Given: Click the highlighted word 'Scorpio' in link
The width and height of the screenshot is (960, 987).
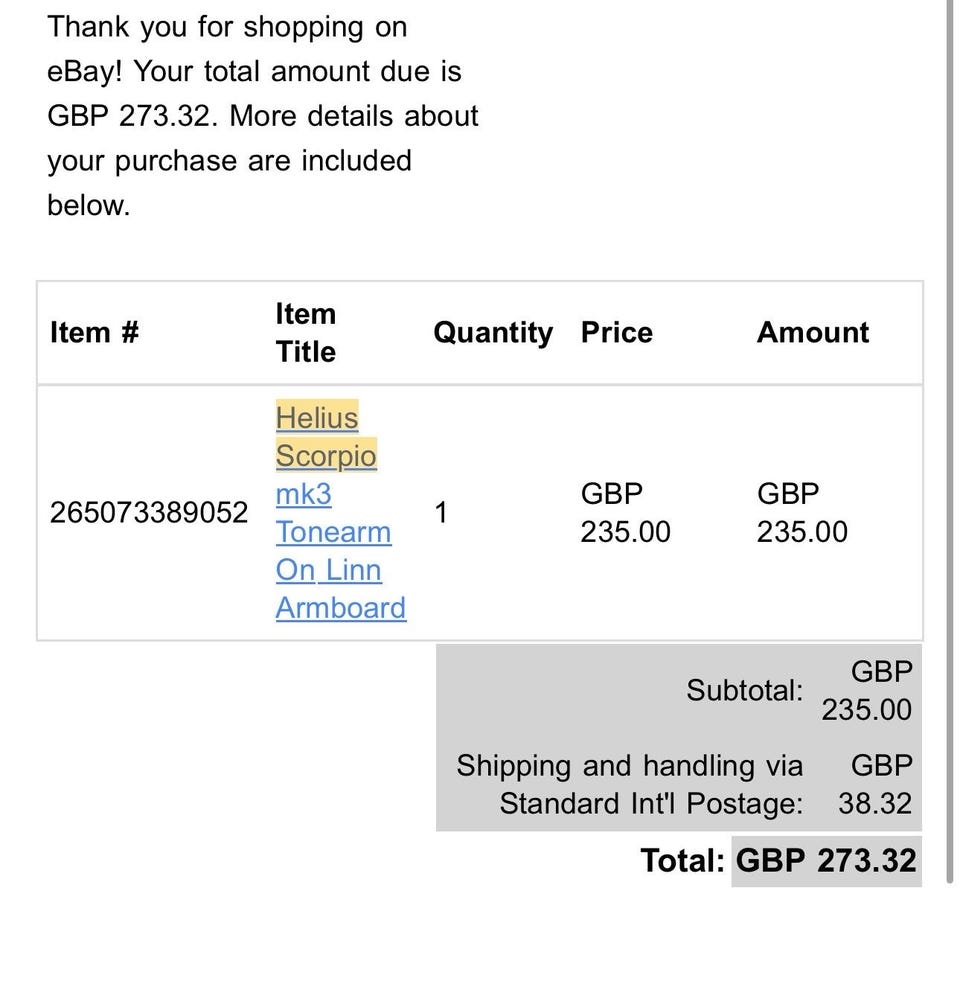Looking at the screenshot, I should 326,456.
